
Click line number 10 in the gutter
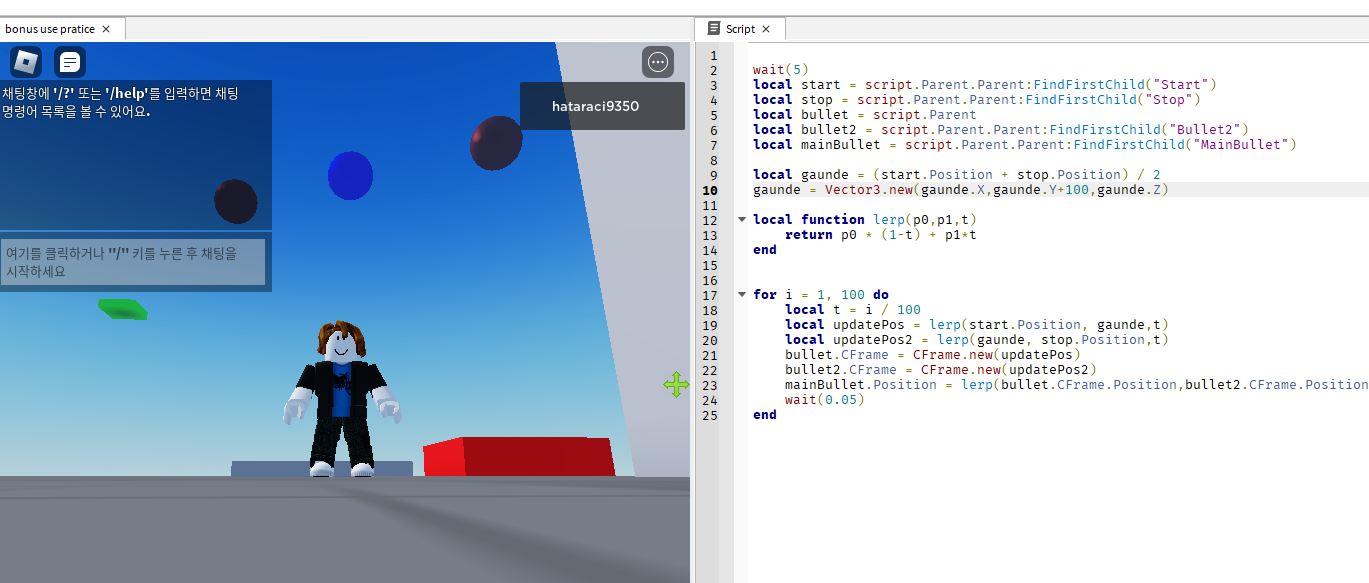point(711,190)
